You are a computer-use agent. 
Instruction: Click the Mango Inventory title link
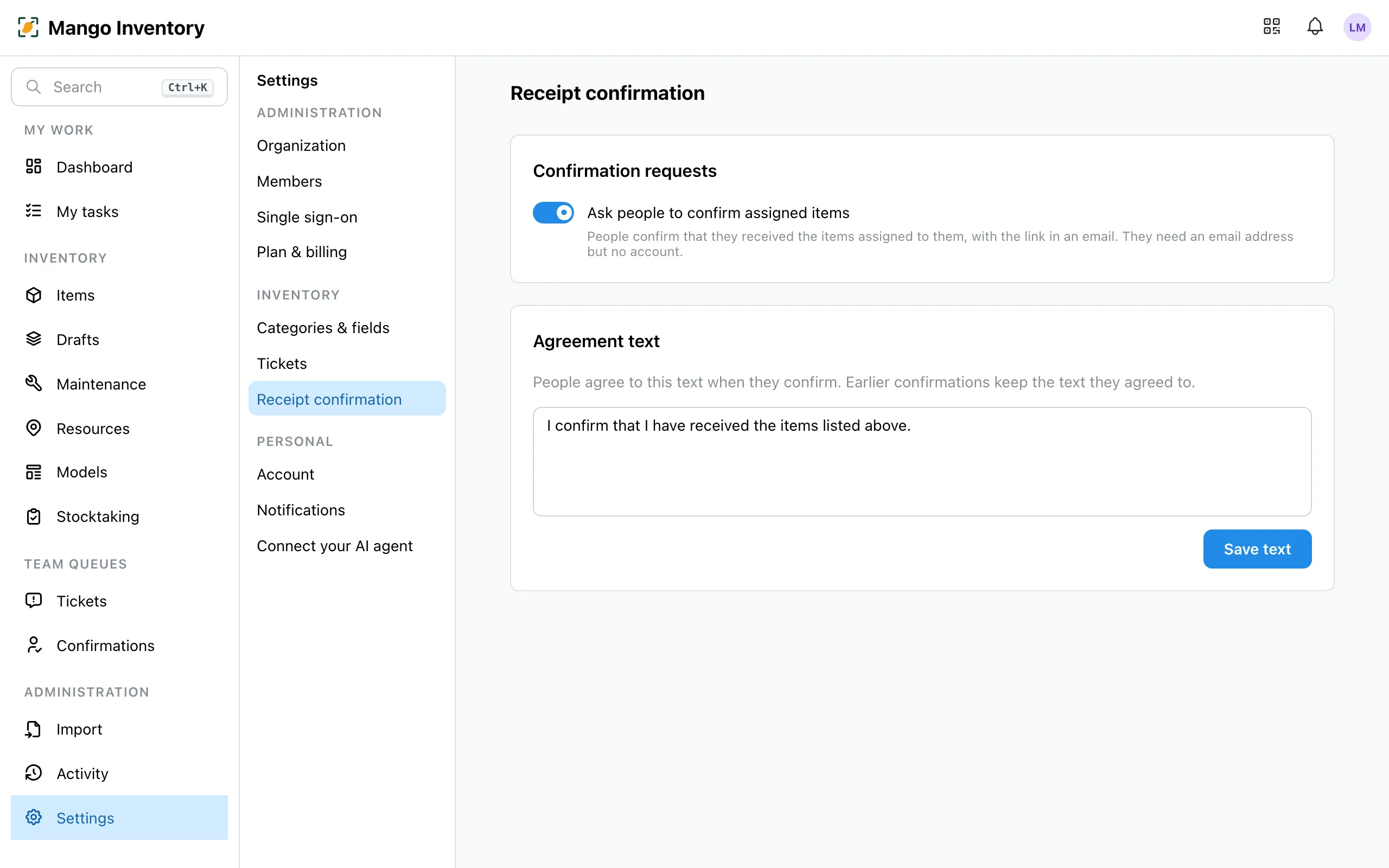126,27
